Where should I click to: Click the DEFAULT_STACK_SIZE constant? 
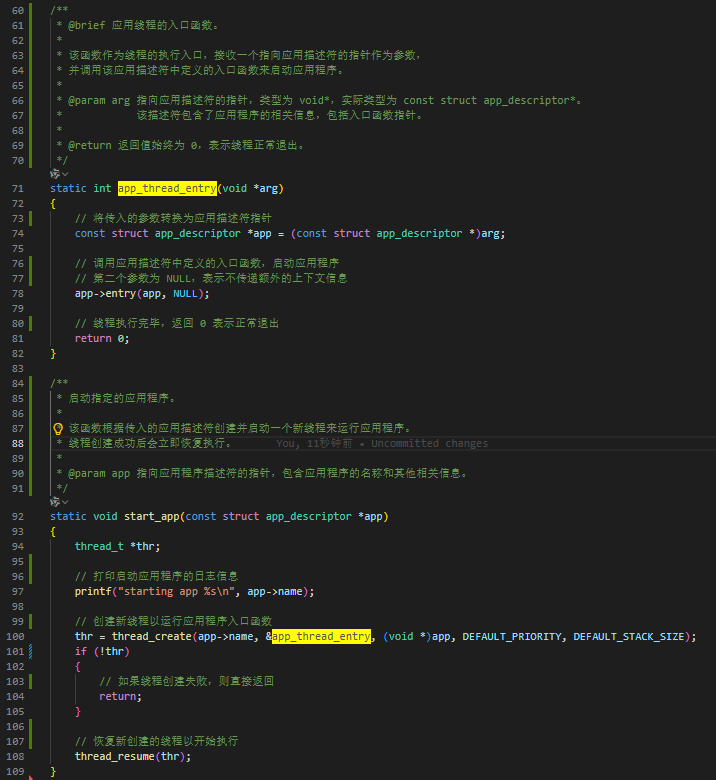pyautogui.click(x=629, y=636)
